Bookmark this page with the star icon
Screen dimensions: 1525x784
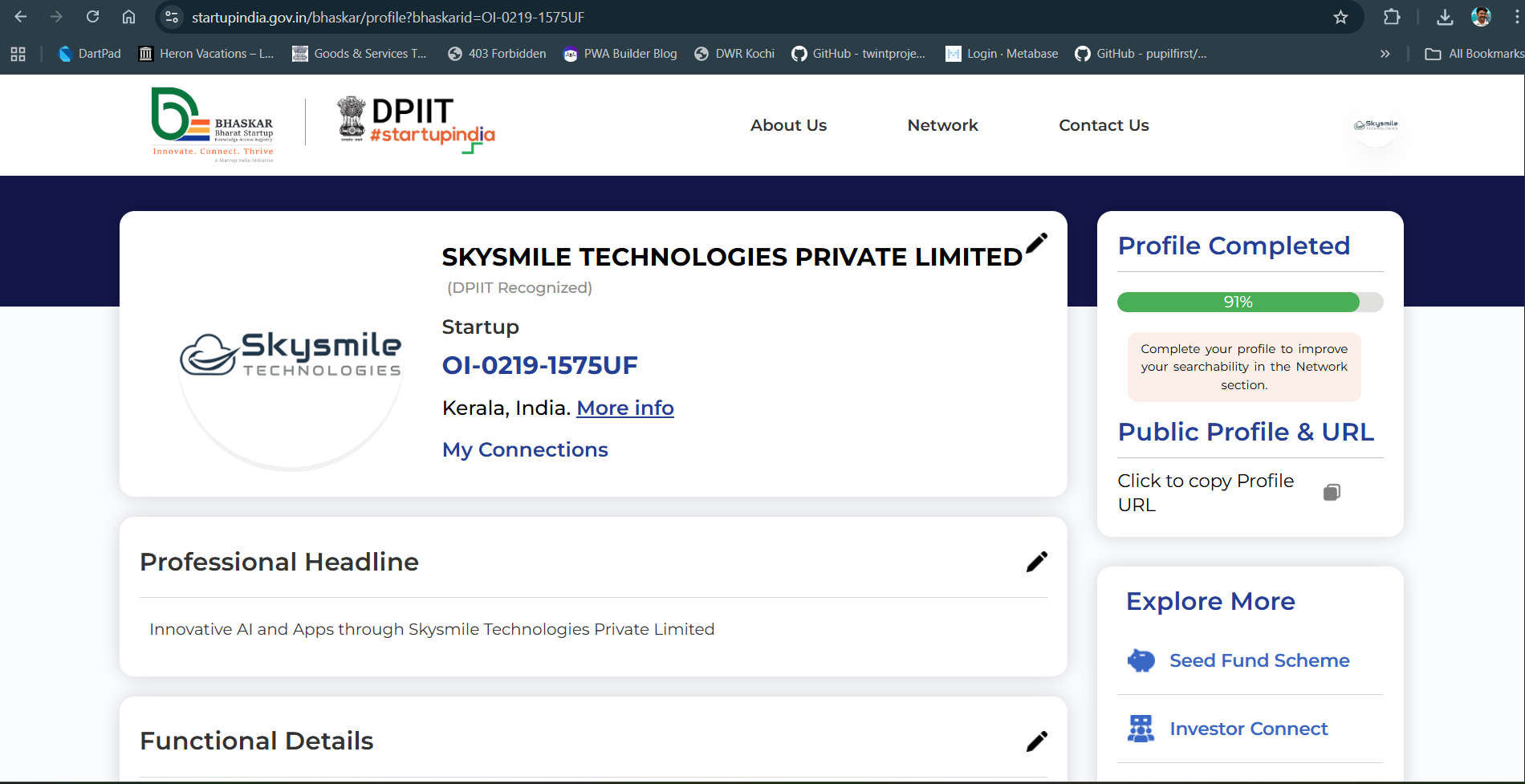coord(1340,17)
